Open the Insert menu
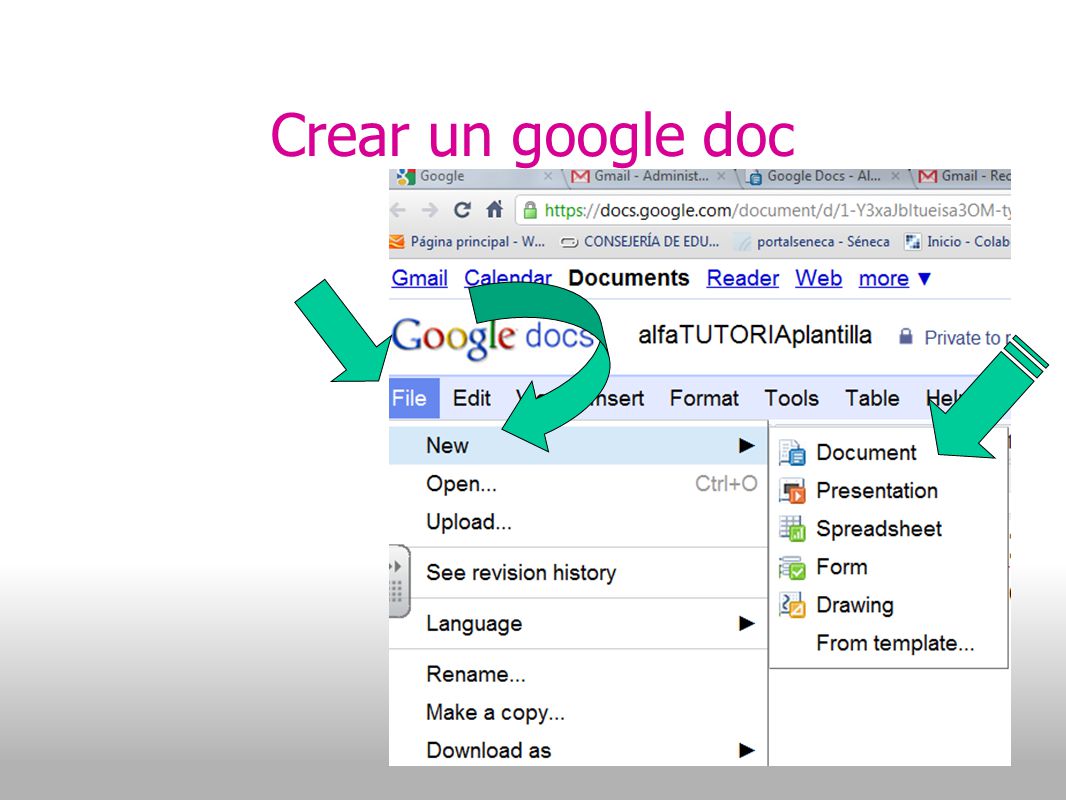Screen dimensions: 1066x800 pyautogui.click(x=617, y=398)
